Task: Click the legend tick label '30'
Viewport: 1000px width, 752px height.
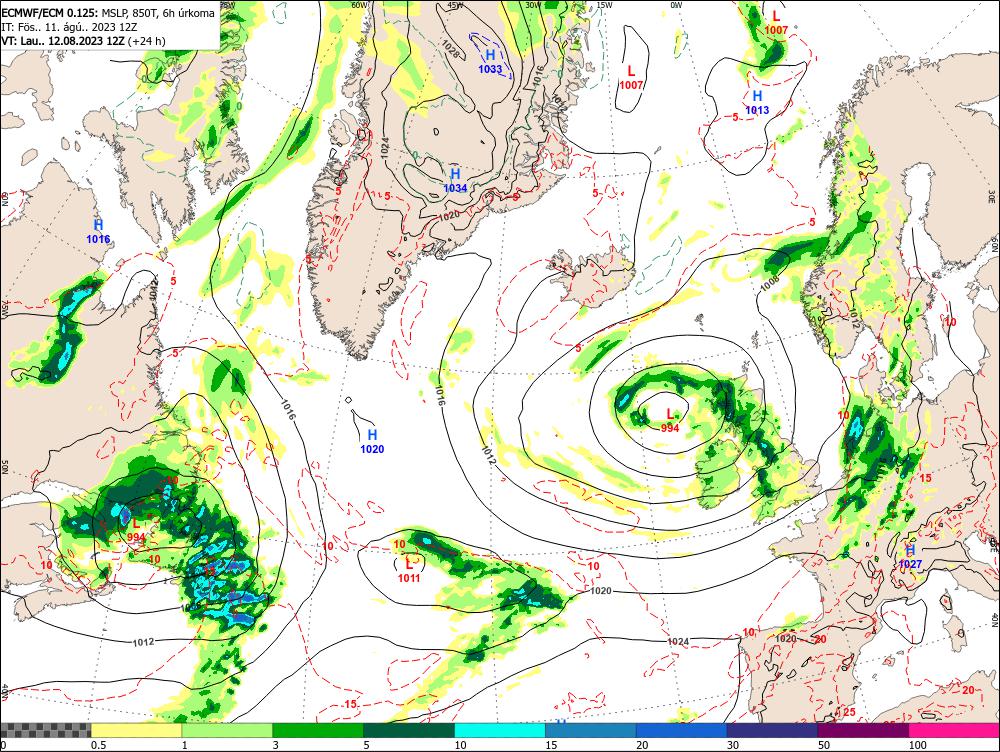Action: click(x=733, y=745)
